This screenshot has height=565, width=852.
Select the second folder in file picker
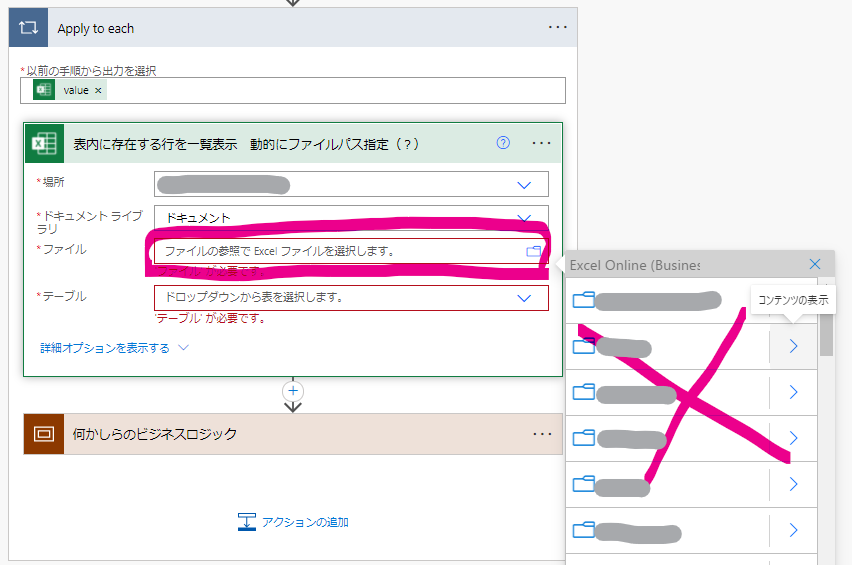point(667,347)
